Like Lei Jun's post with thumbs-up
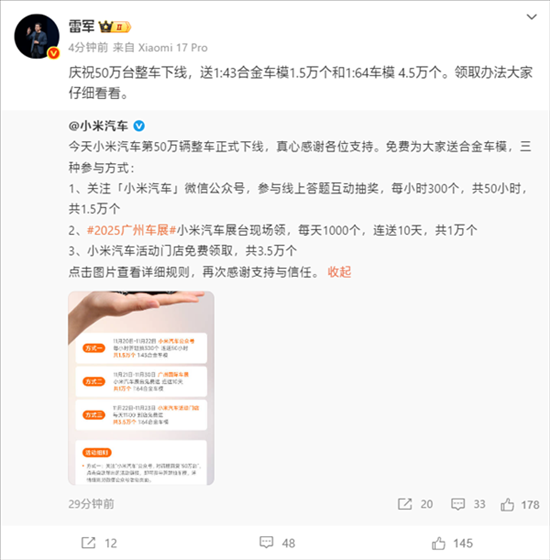 [439, 543]
